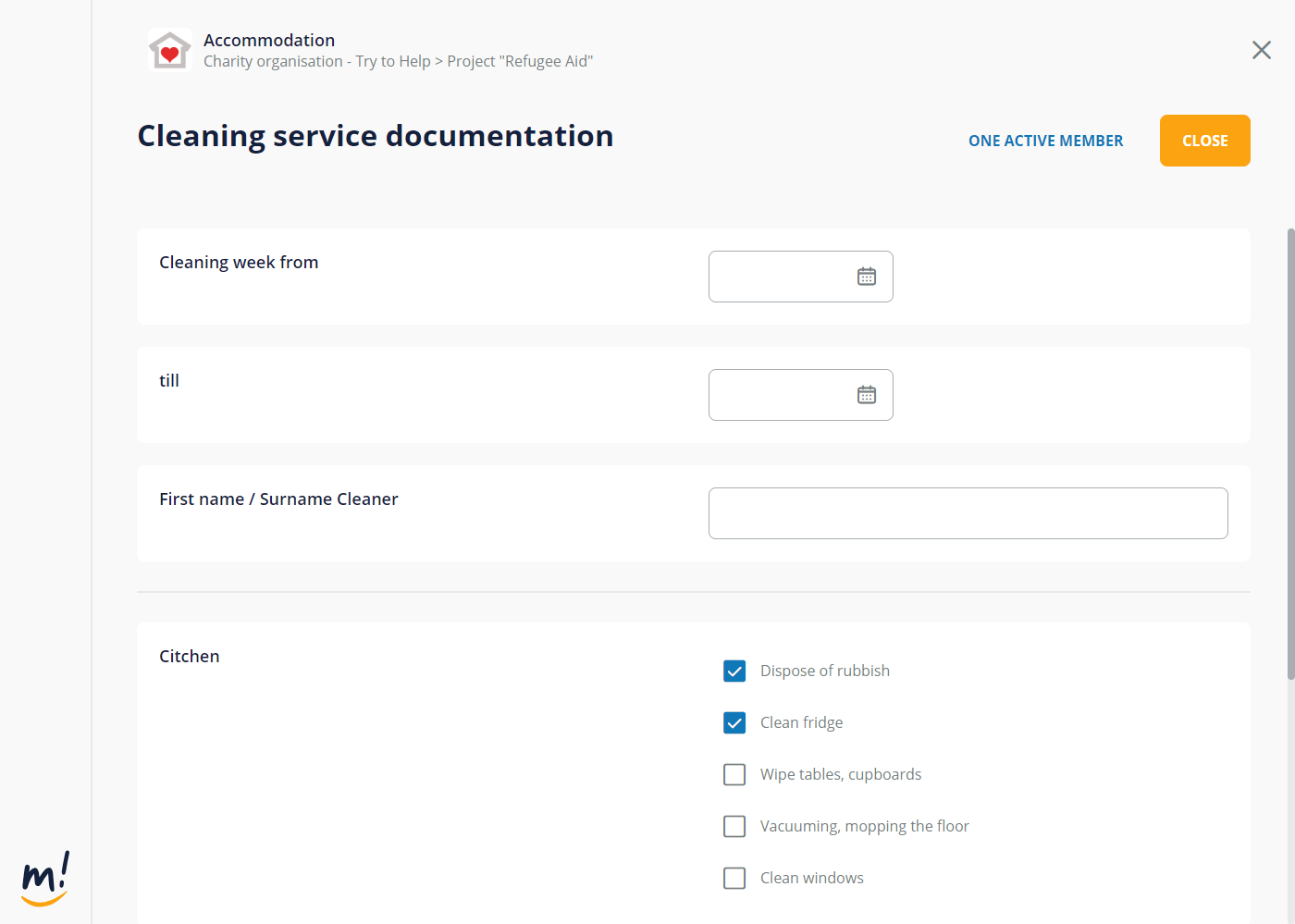Click the Vacuuming, mopping the floor label
The height and width of the screenshot is (924, 1295).
tap(865, 826)
